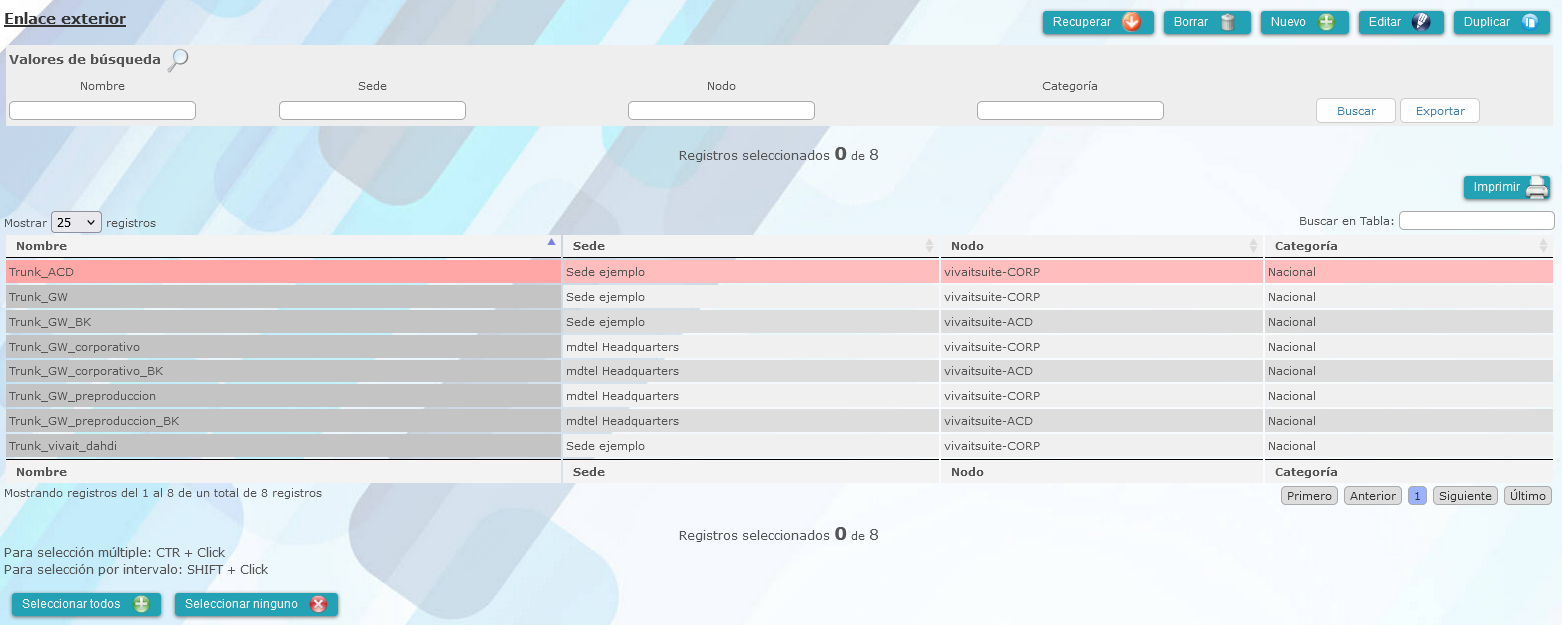Click the Exportar button
Screen dimensions: 1562x625
pos(1440,111)
